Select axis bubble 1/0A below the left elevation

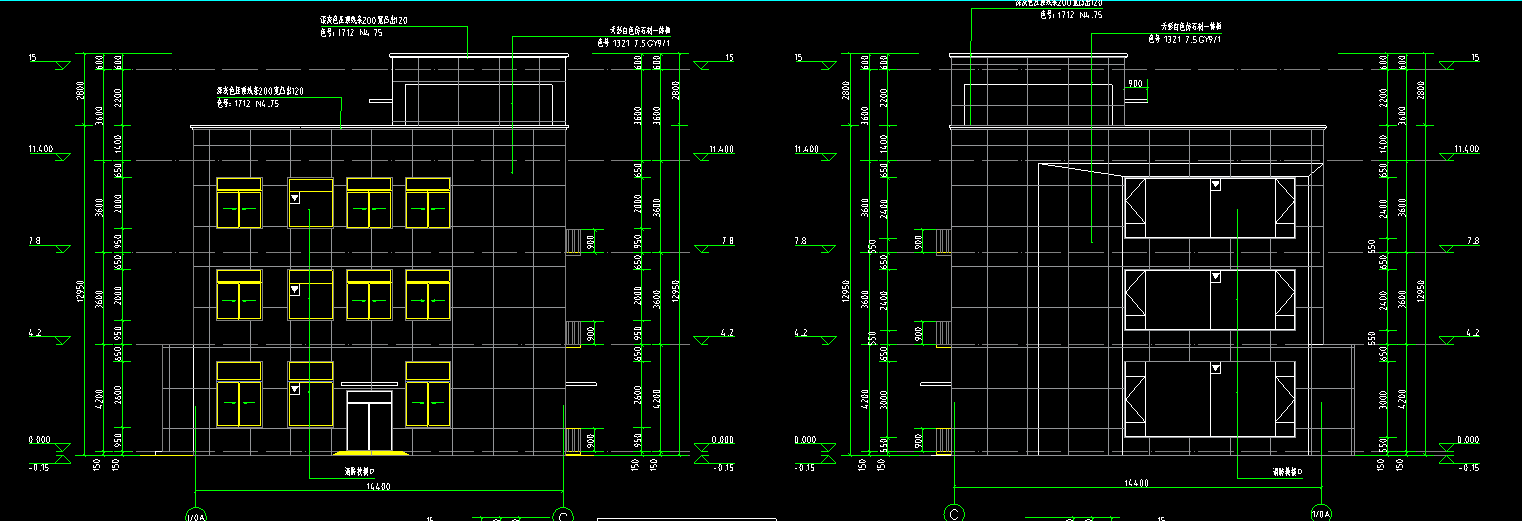coord(195,515)
